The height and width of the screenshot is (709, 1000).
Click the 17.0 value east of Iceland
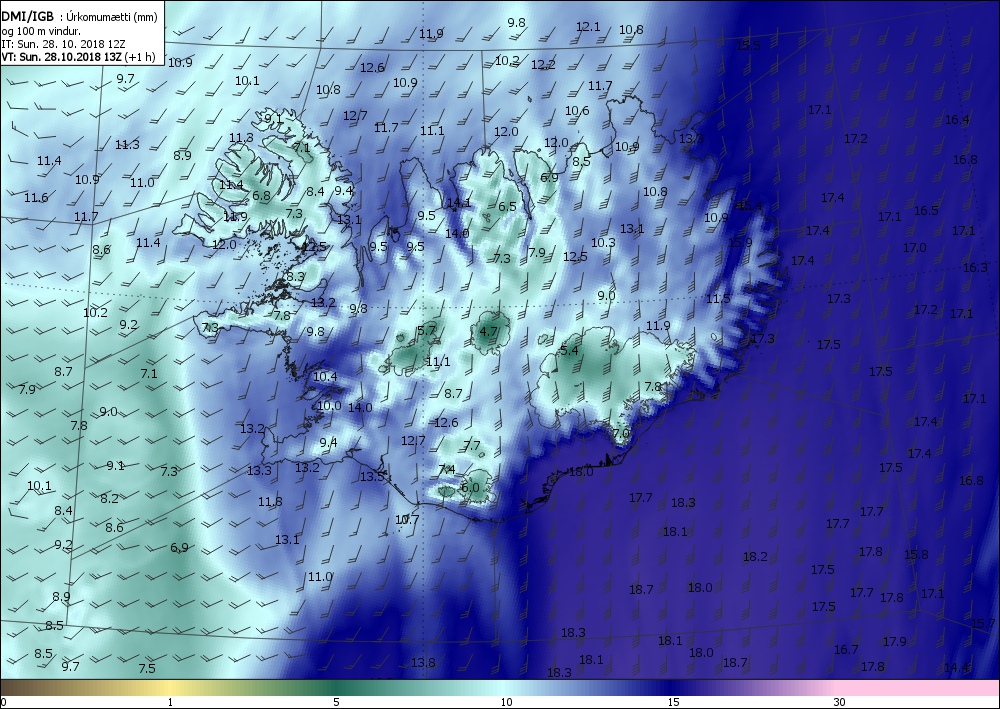[915, 247]
